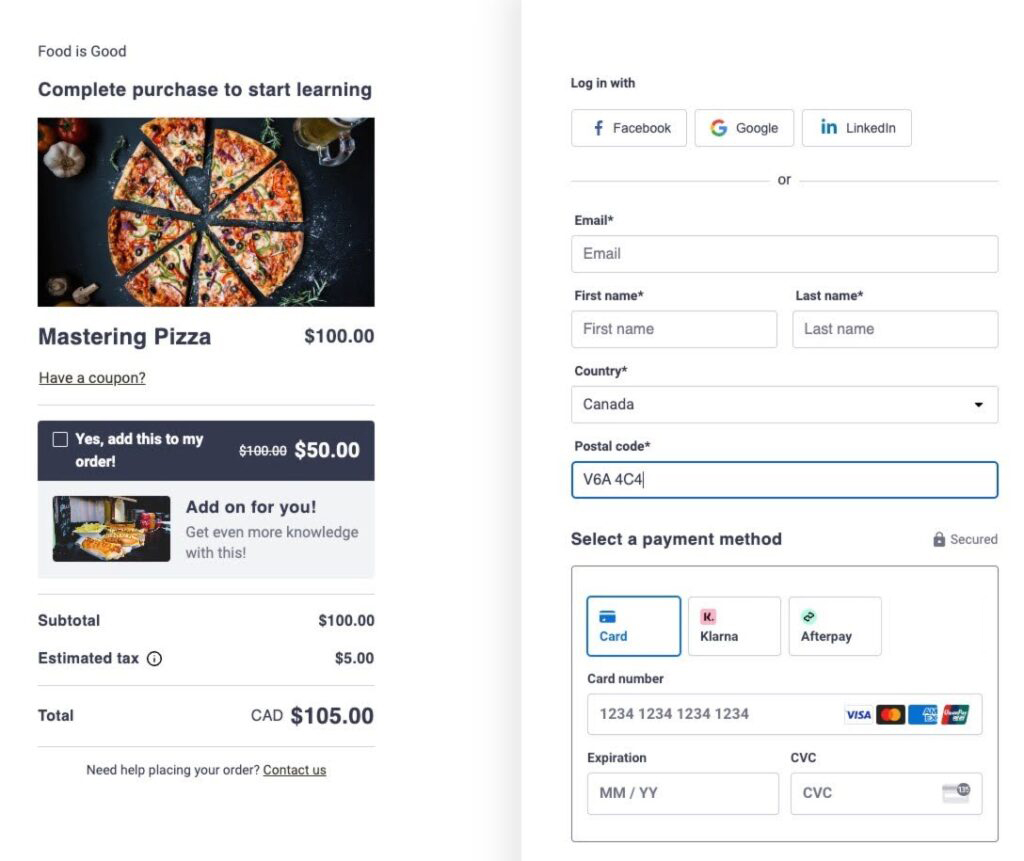Click the estimated tax info icon

point(155,659)
